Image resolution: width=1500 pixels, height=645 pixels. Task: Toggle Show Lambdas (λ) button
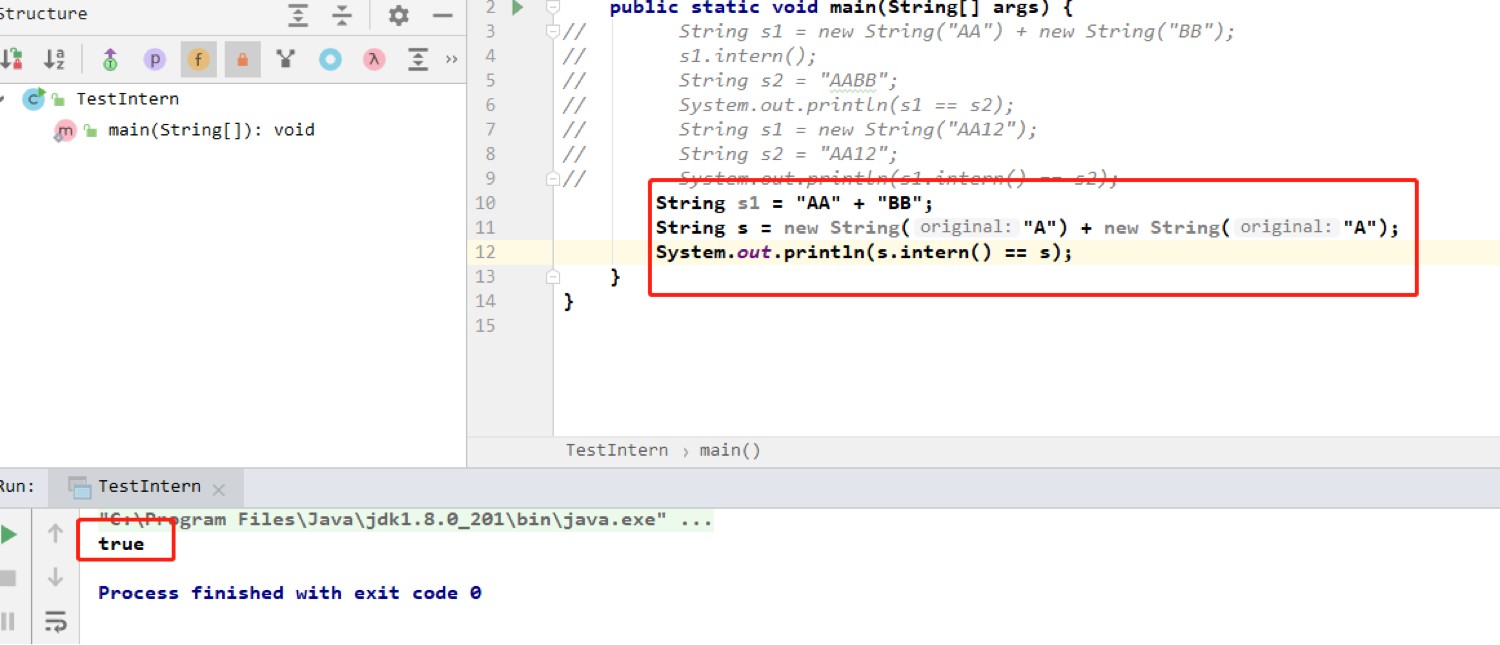coord(374,59)
